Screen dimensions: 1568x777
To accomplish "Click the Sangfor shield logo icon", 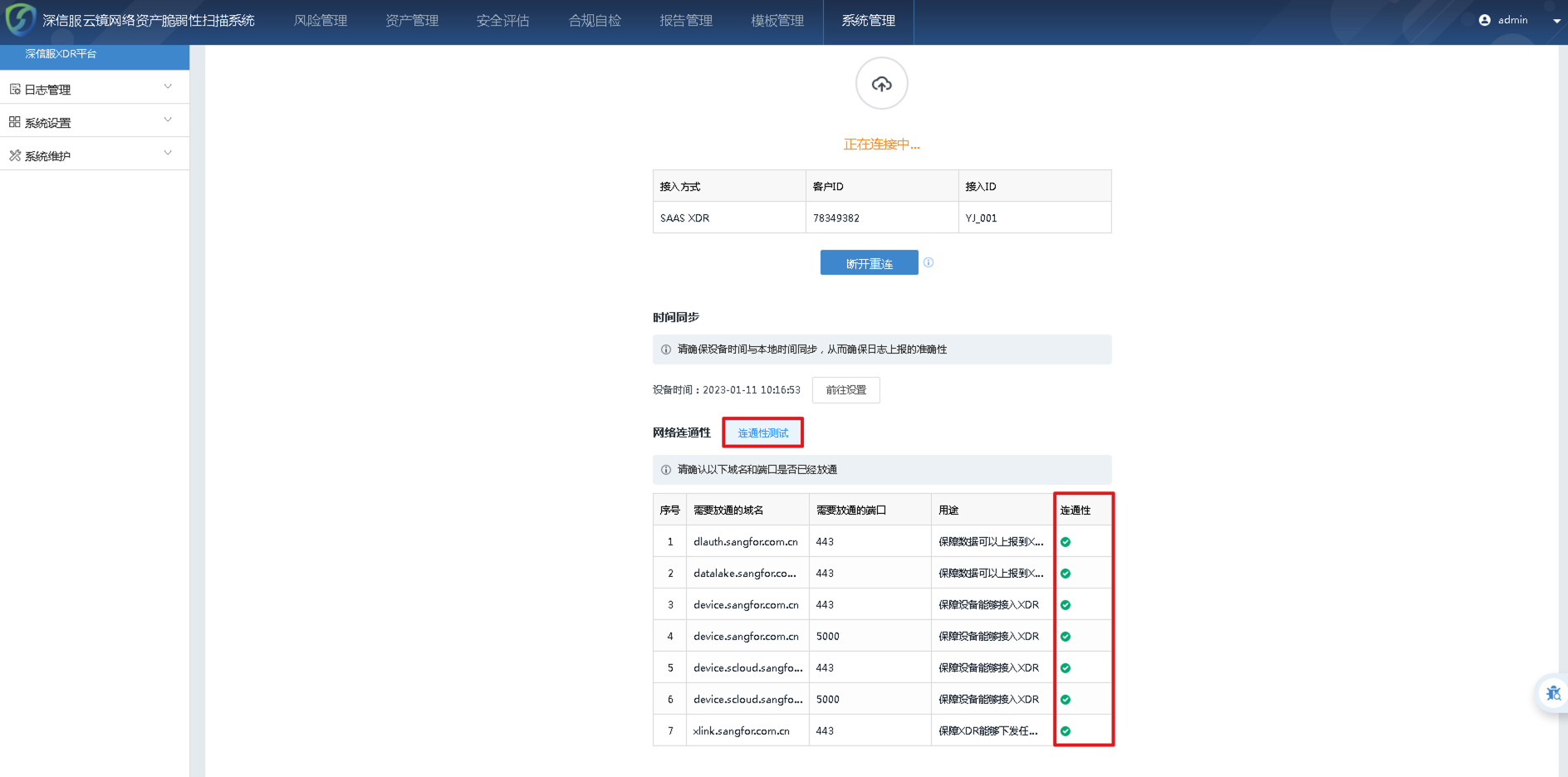I will [20, 20].
